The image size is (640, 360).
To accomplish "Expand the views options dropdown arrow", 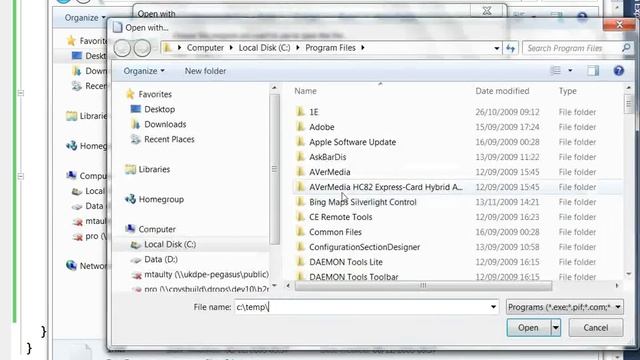I will (570, 71).
